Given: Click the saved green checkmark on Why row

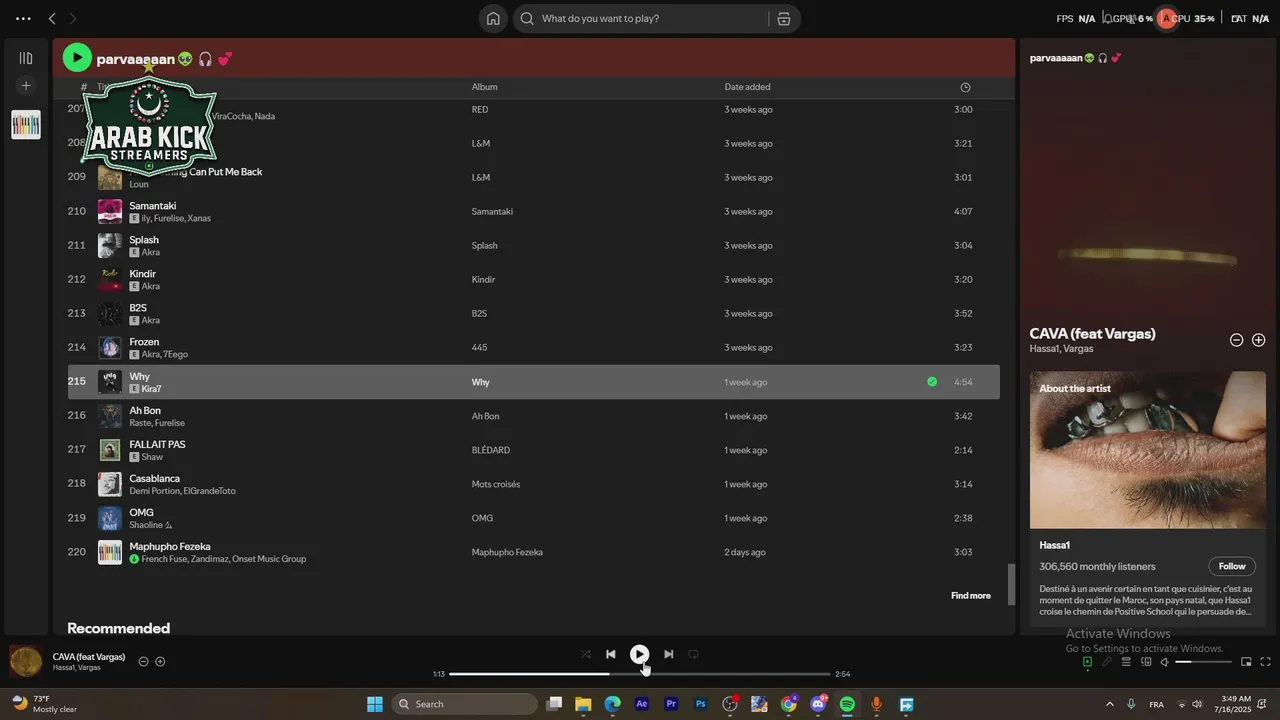Looking at the screenshot, I should [x=932, y=382].
